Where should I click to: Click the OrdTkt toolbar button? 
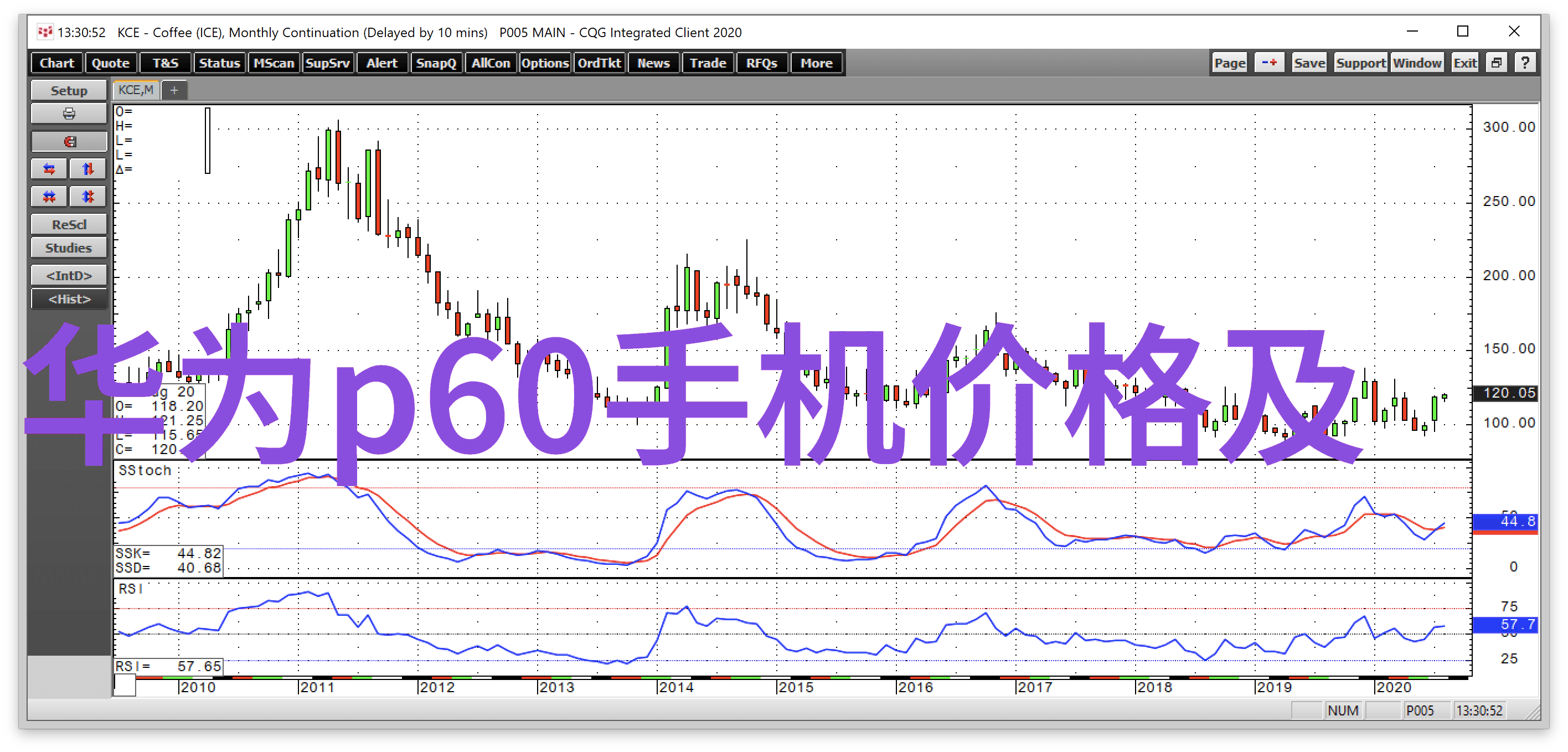click(599, 63)
